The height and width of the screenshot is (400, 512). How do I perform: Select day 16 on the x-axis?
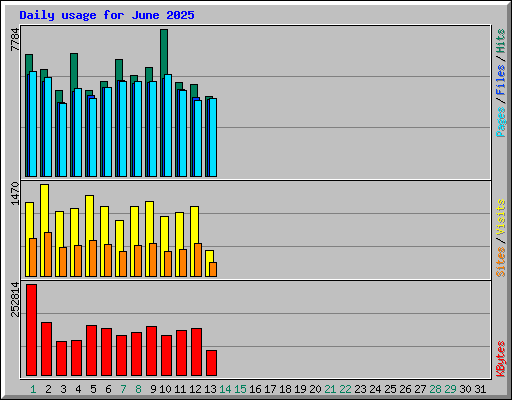pos(255,389)
